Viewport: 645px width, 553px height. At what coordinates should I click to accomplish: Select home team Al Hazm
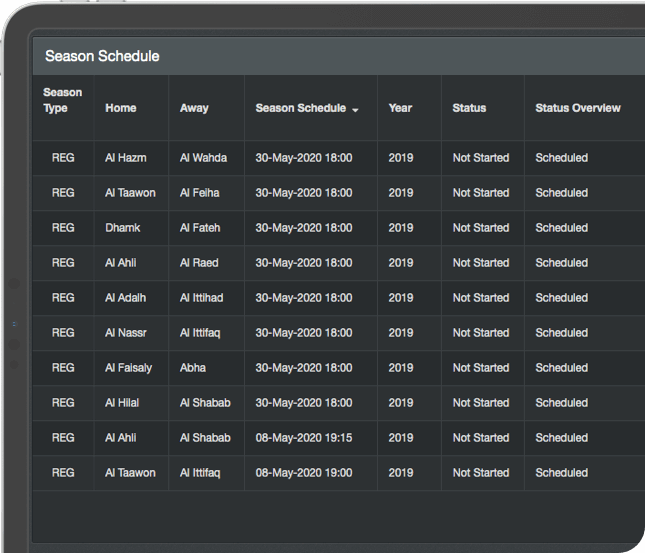[125, 158]
